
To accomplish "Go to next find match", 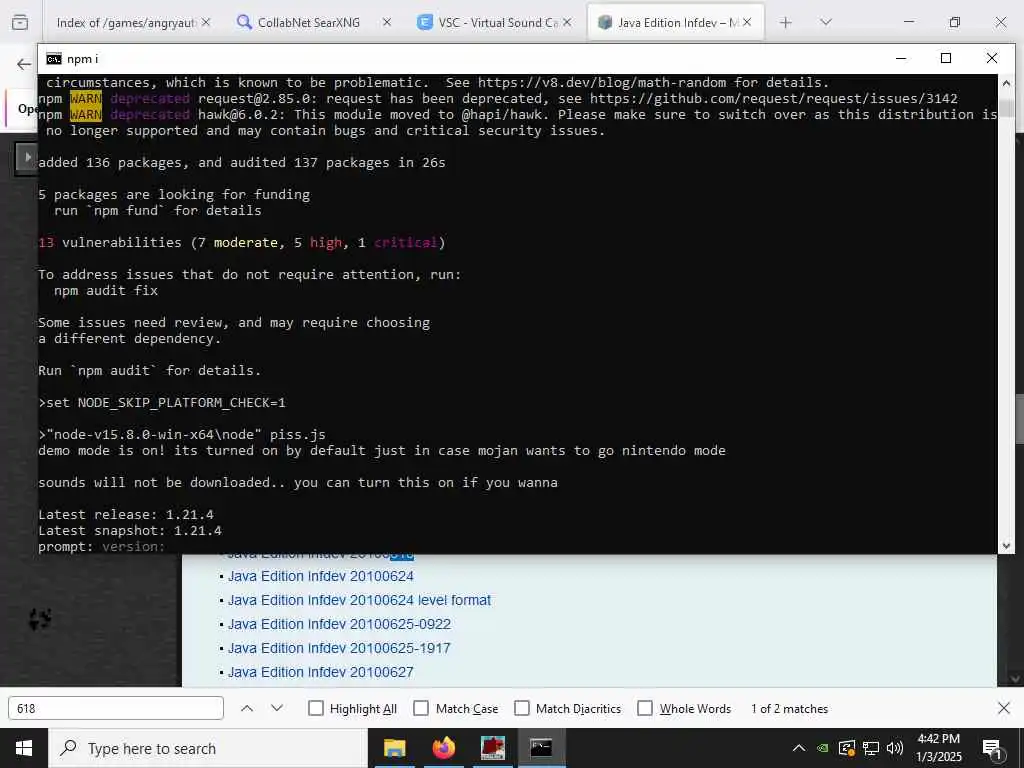I will click(x=277, y=709).
